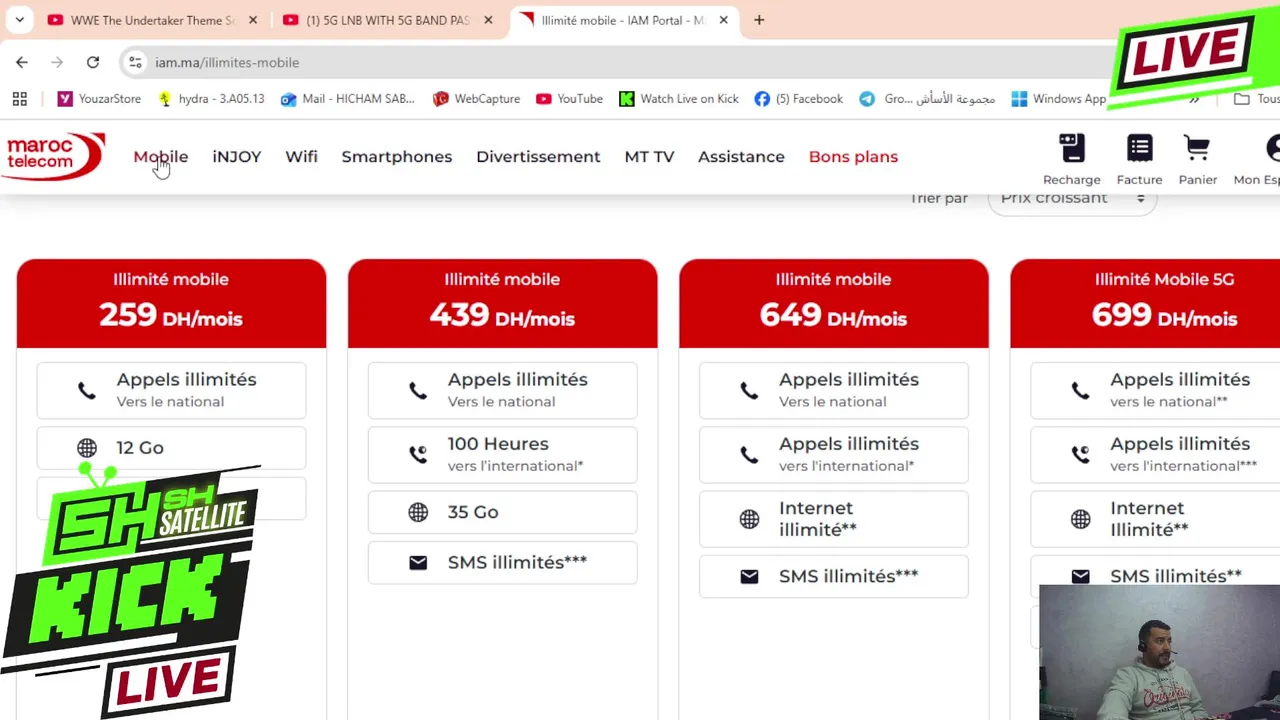Click the international call icon beside 100 Heures
1280x720 pixels.
click(418, 454)
